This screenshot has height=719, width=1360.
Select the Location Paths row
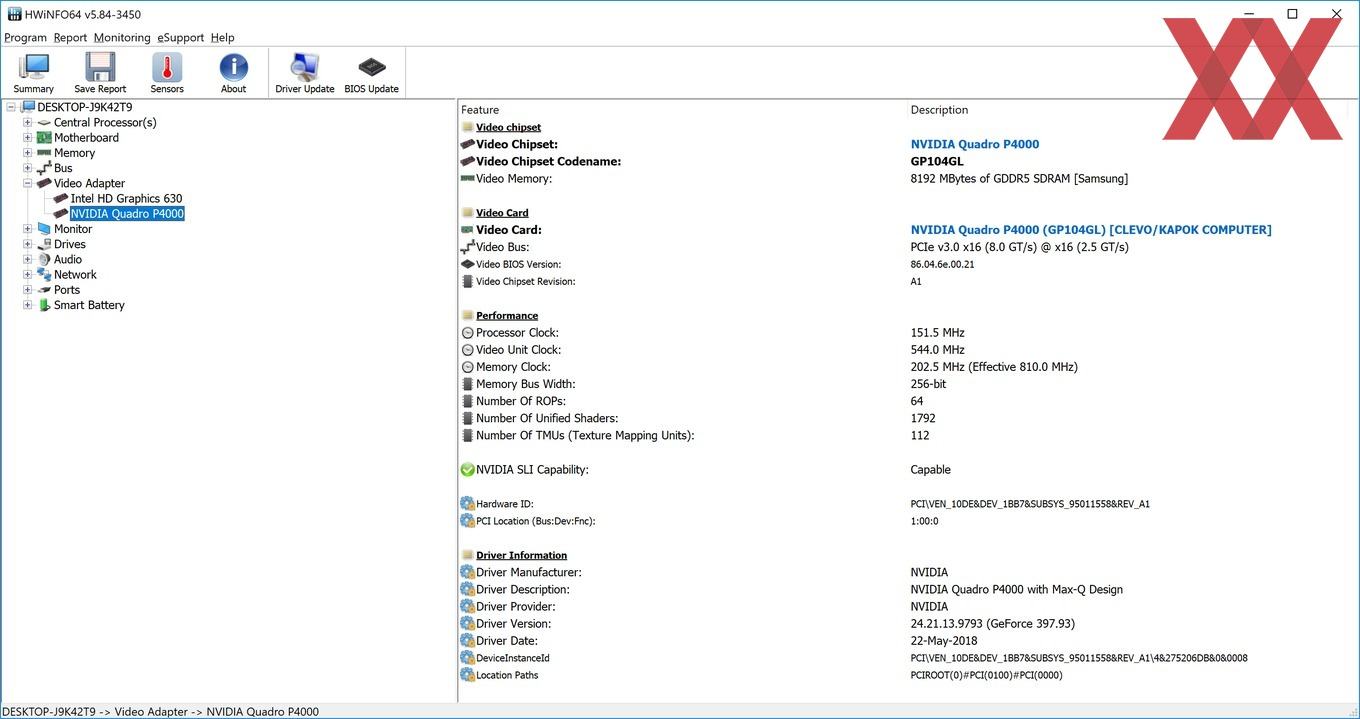(x=904, y=675)
